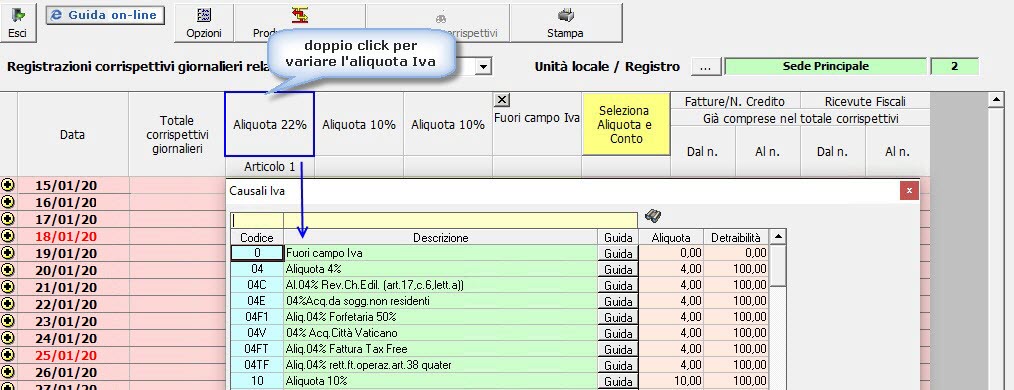This screenshot has width=1014, height=390.
Task: Click the Stampa print button
Action: click(565, 23)
